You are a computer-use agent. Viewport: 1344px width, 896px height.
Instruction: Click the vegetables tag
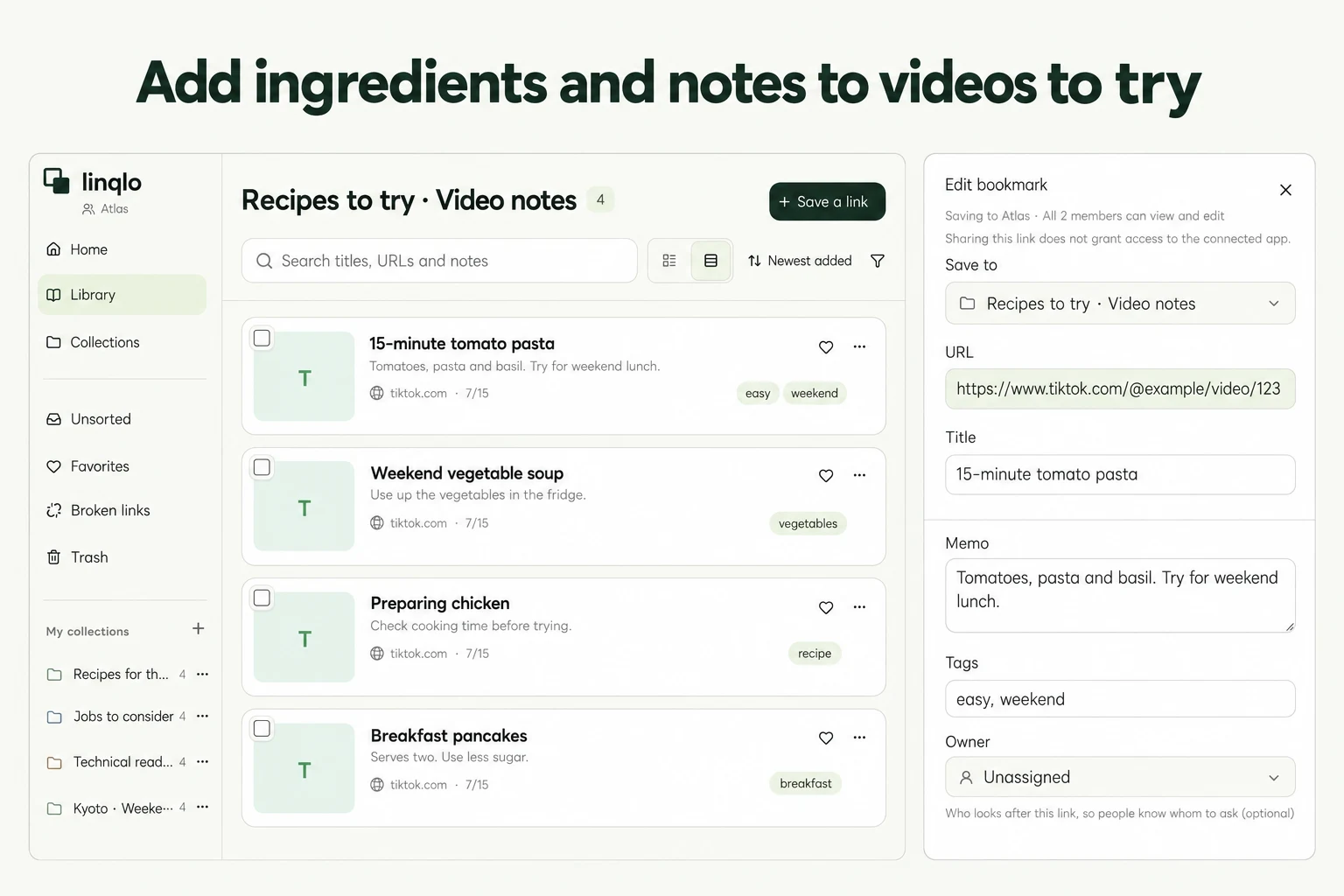(x=808, y=524)
